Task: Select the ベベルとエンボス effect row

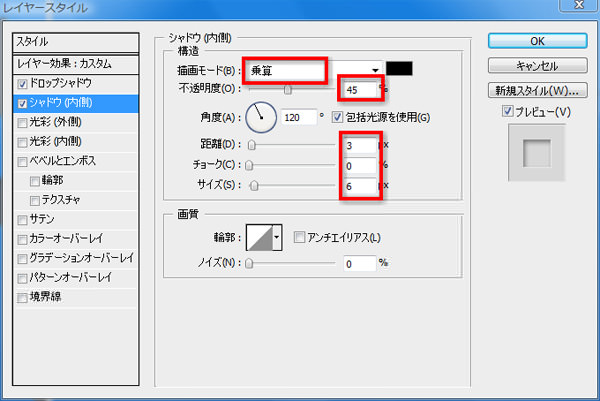Action: [x=75, y=161]
